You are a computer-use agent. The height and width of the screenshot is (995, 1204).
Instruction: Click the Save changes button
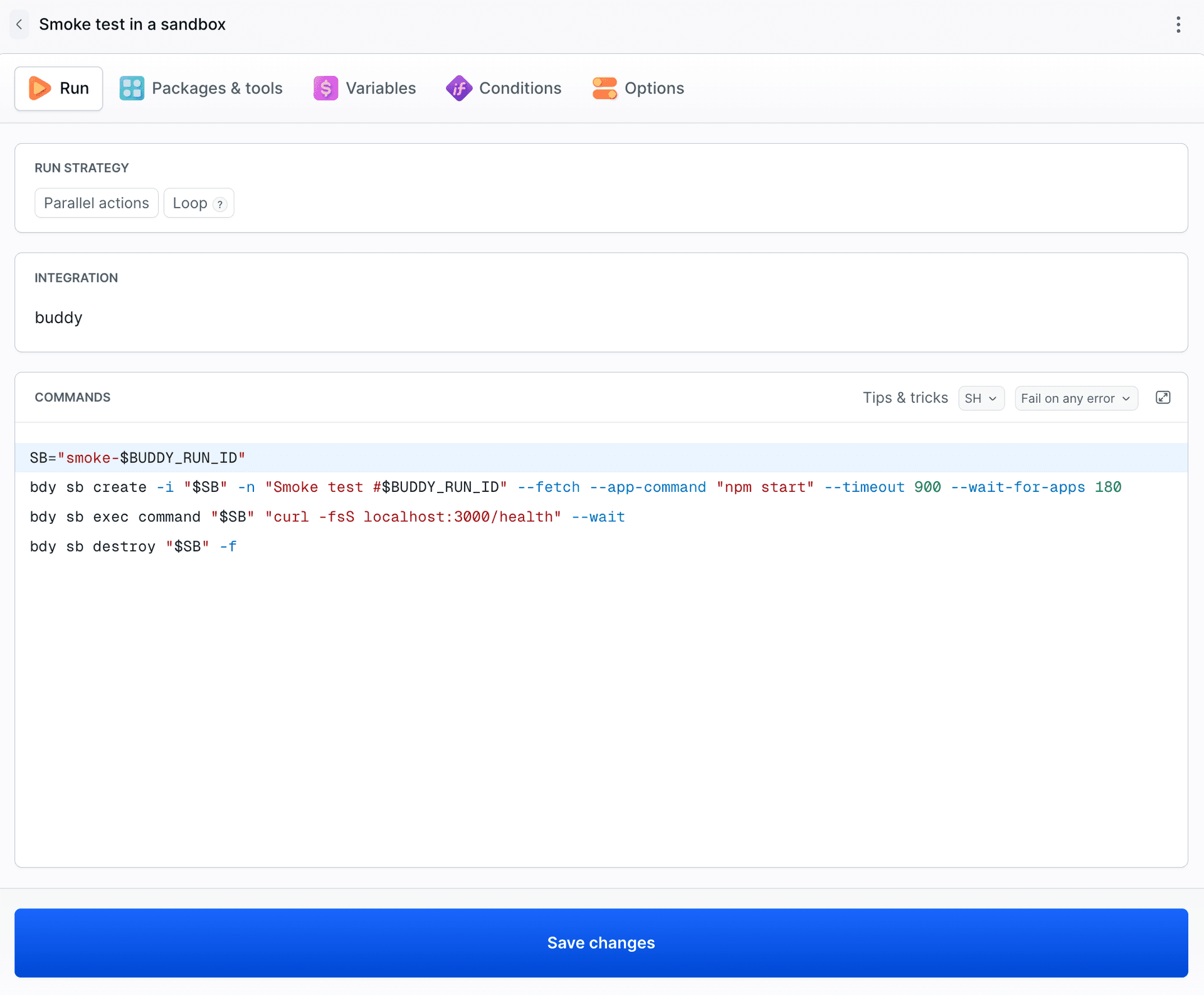pyautogui.click(x=601, y=943)
